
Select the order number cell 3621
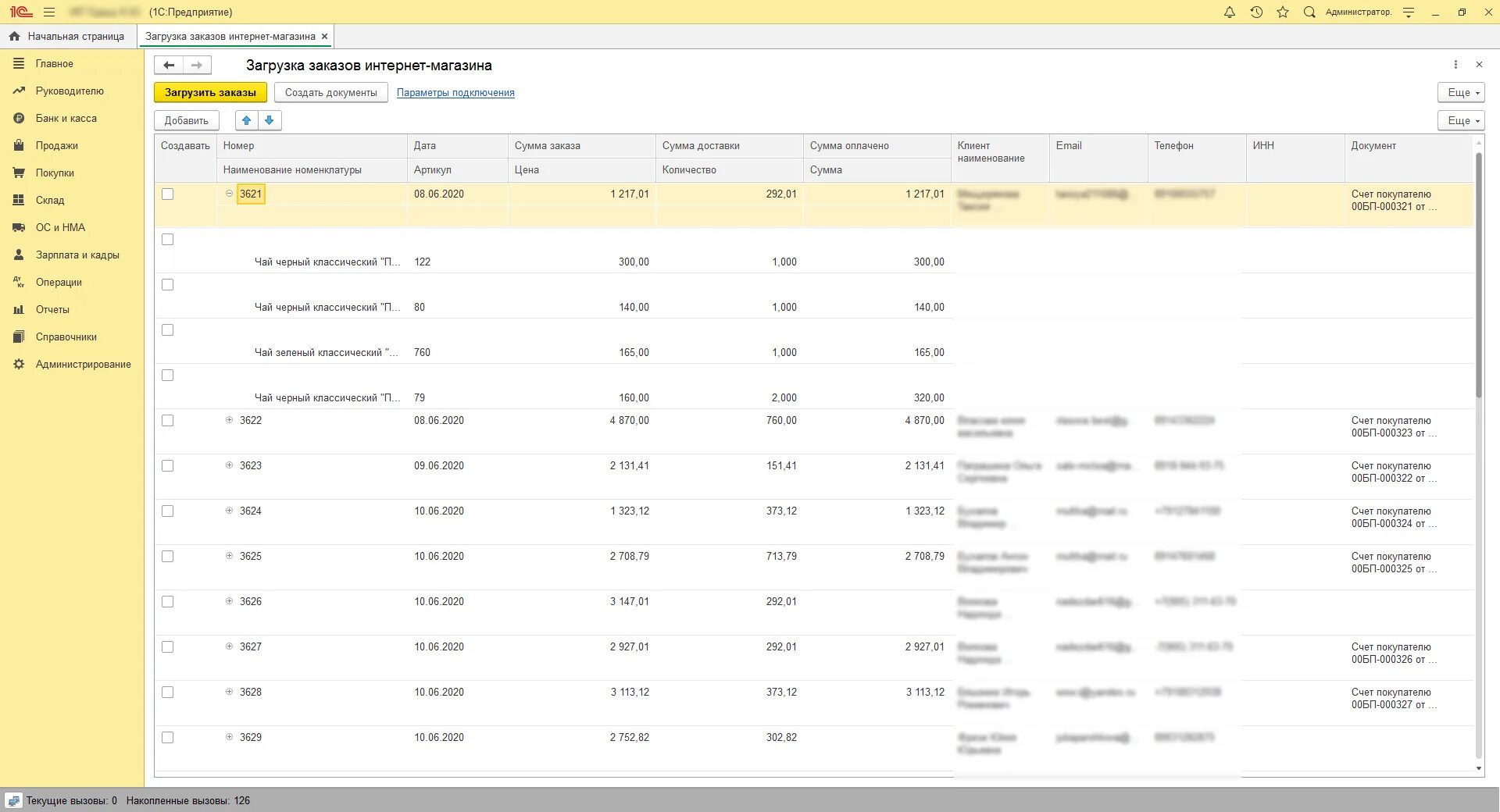click(x=251, y=194)
